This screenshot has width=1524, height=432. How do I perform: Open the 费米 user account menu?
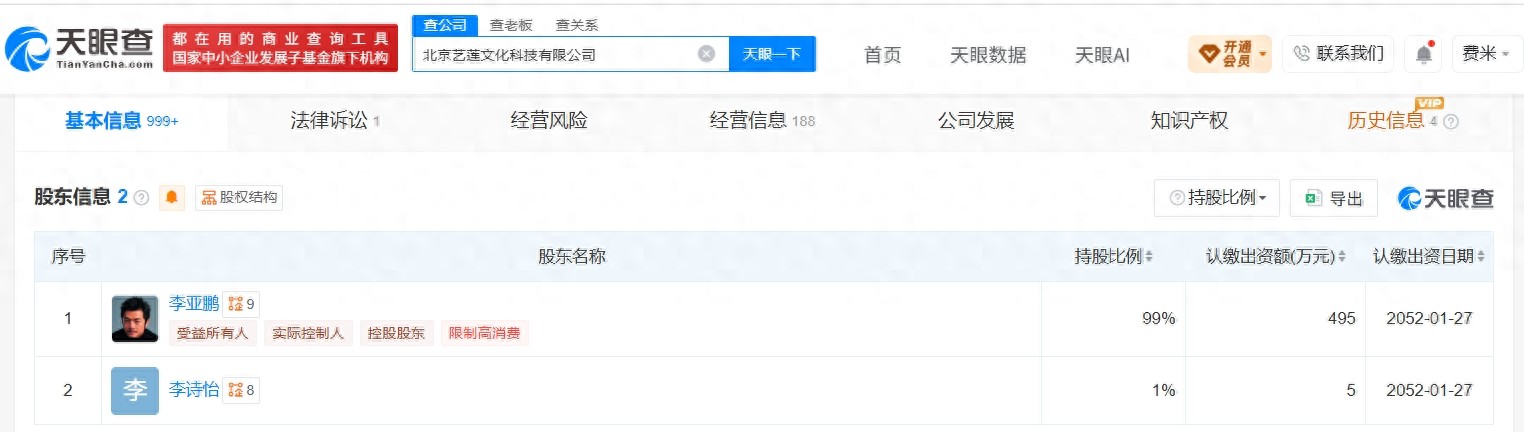(x=1486, y=54)
